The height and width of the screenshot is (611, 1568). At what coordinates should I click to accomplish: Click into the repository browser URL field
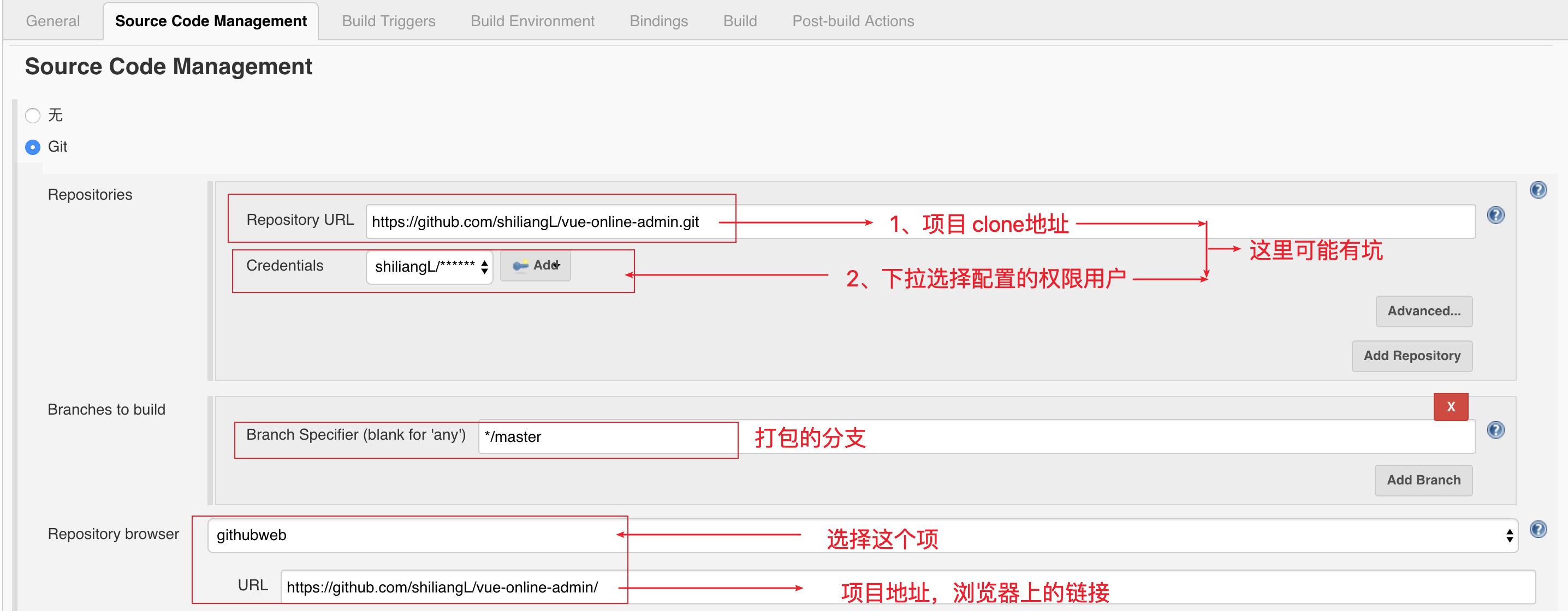[x=908, y=588]
